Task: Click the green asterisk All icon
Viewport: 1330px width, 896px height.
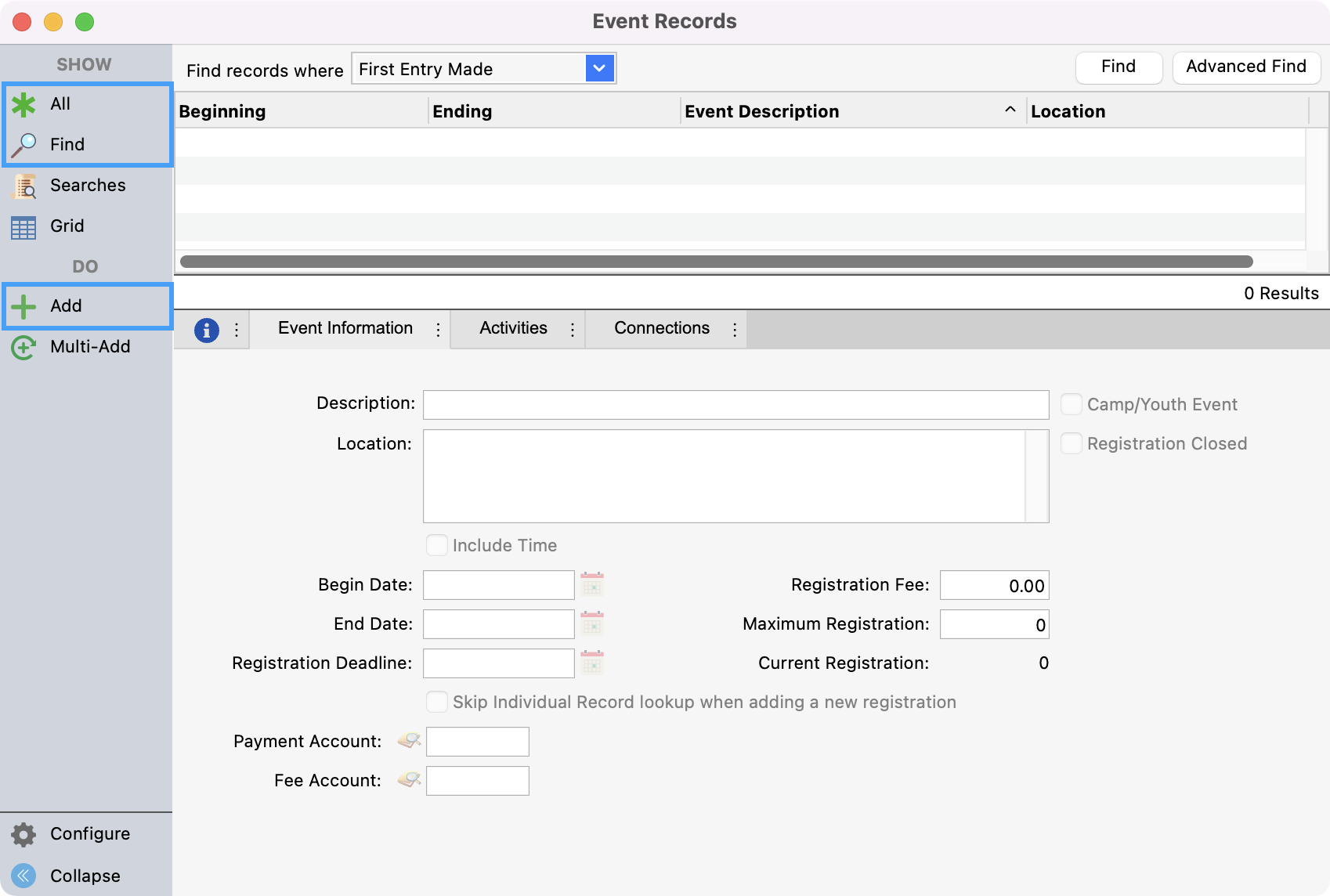Action: click(x=23, y=104)
